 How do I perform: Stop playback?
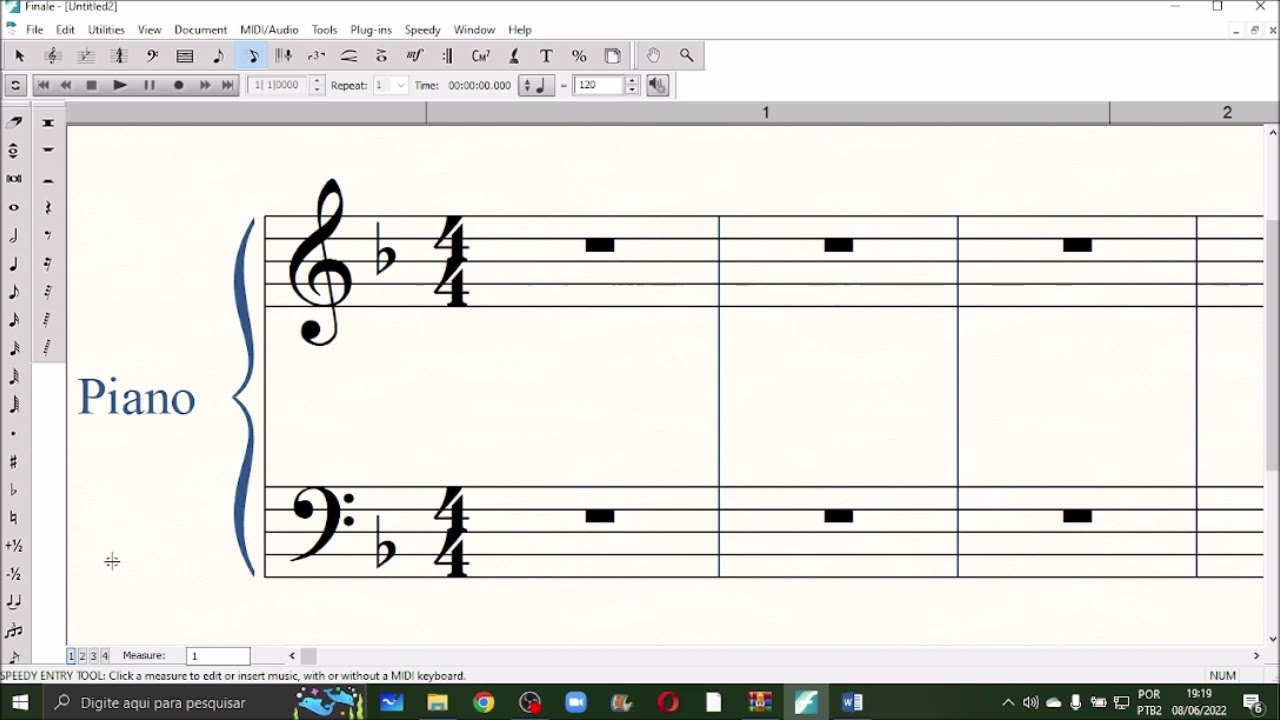coord(91,85)
